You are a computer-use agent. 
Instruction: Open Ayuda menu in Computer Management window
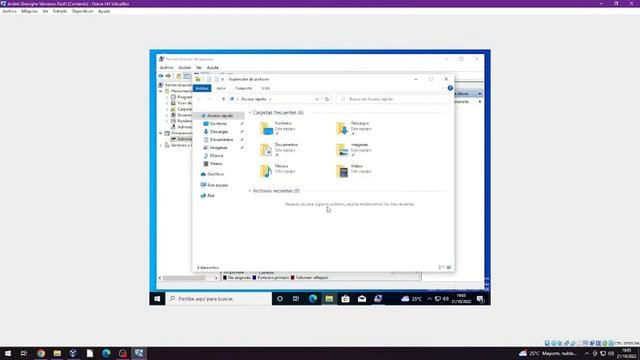point(213,68)
